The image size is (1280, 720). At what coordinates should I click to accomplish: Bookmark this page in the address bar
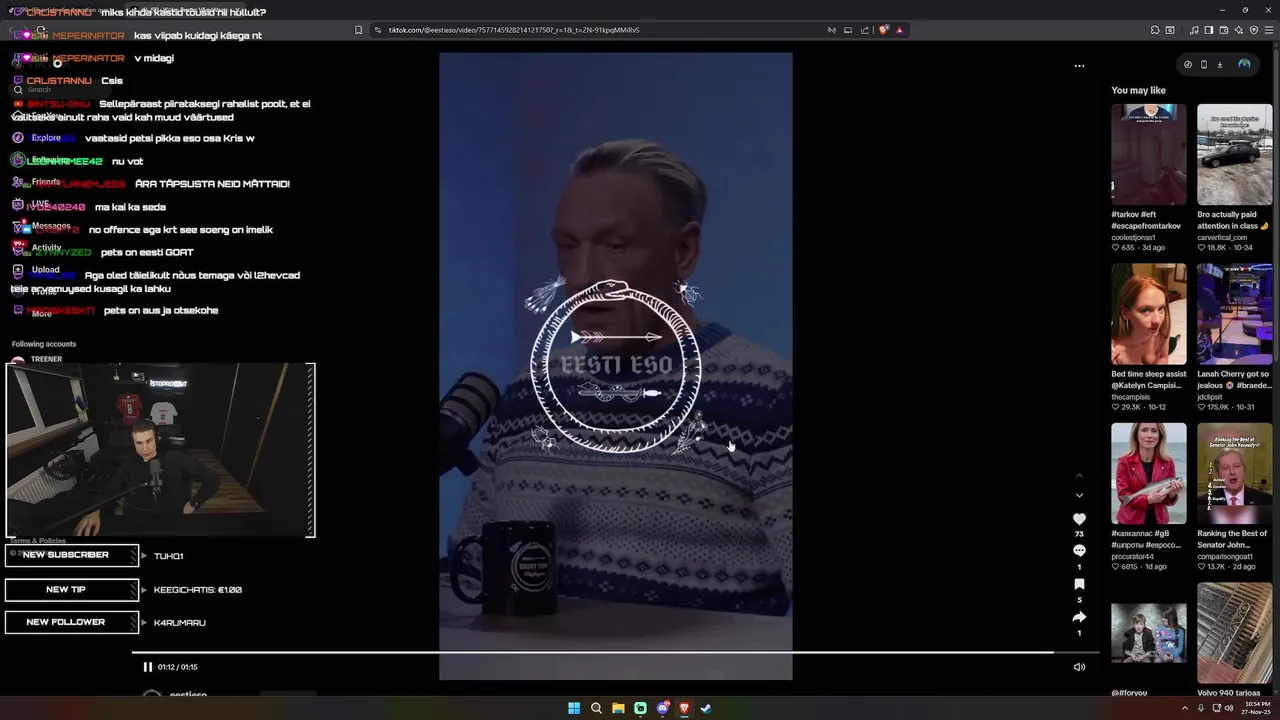[358, 30]
